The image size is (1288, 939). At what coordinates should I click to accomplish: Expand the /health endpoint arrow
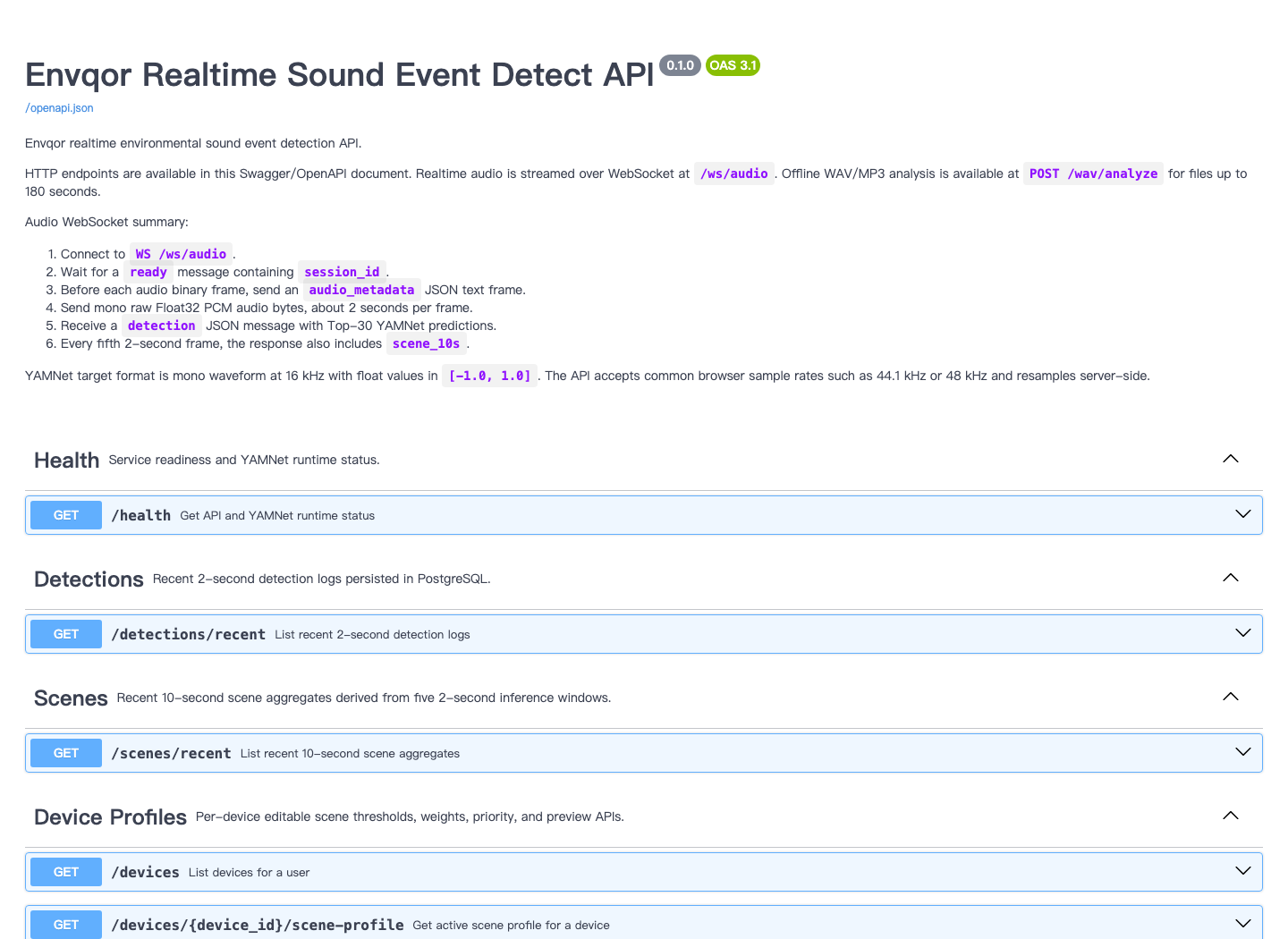tap(1243, 514)
